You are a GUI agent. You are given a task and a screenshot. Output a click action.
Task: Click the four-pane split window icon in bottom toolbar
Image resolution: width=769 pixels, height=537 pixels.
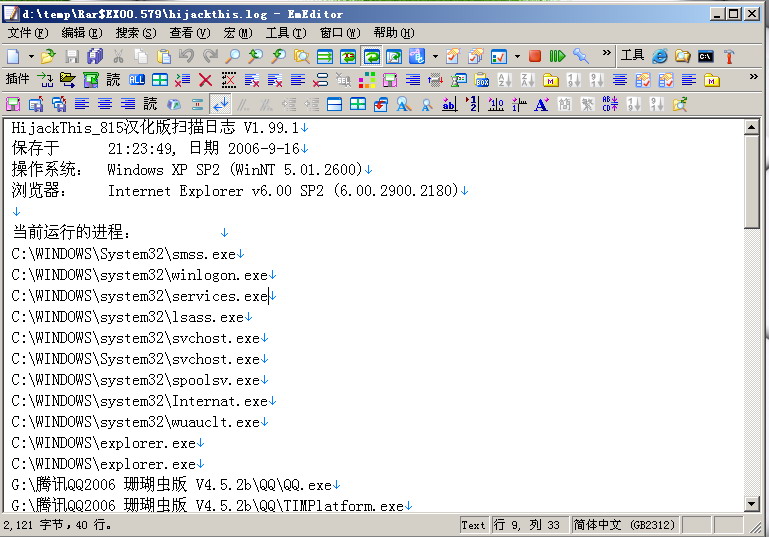[358, 104]
